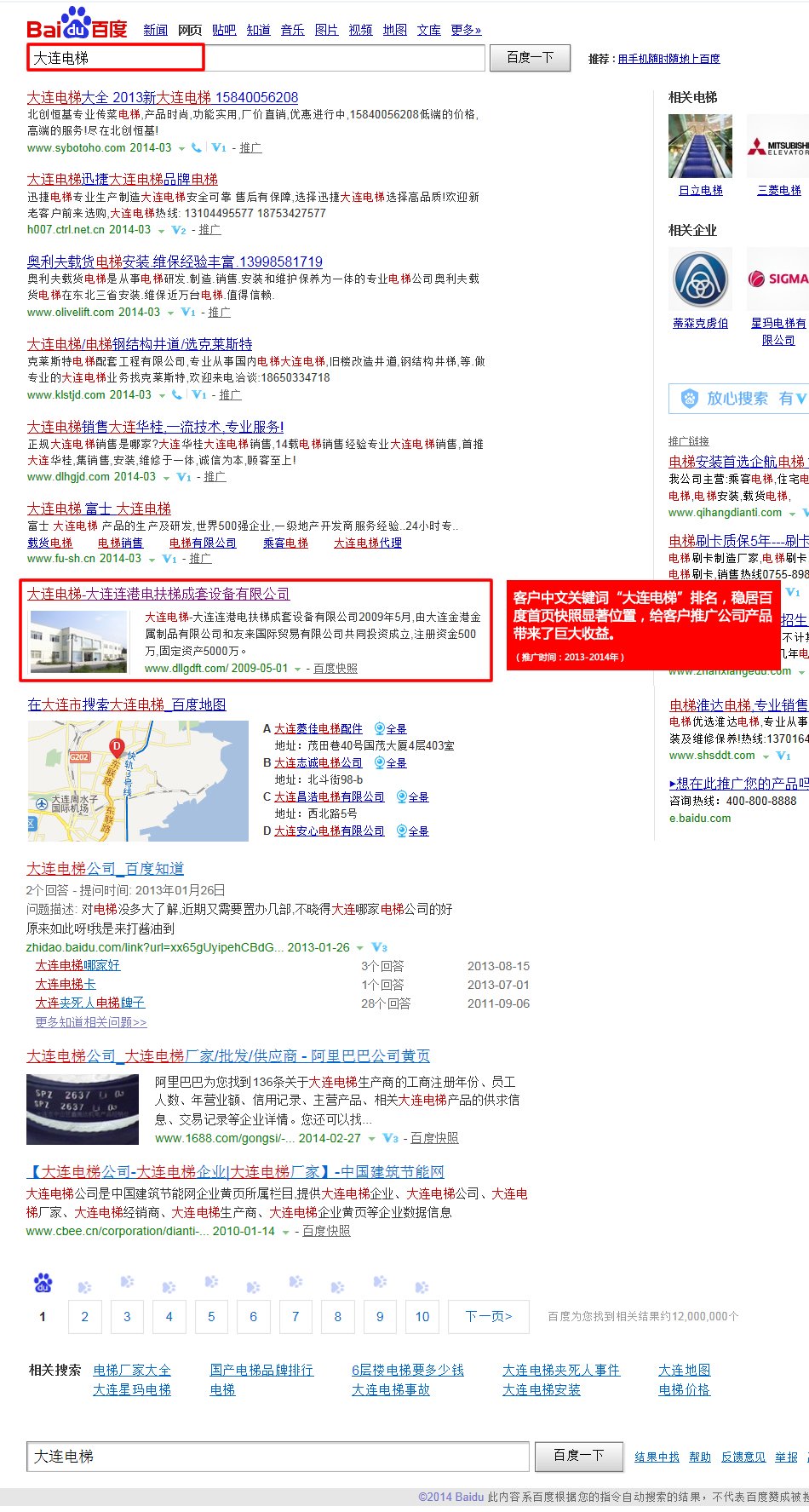Click the V3 badge beside www.1688.com result
This screenshot has width=809, height=1512.
pyautogui.click(x=391, y=1138)
